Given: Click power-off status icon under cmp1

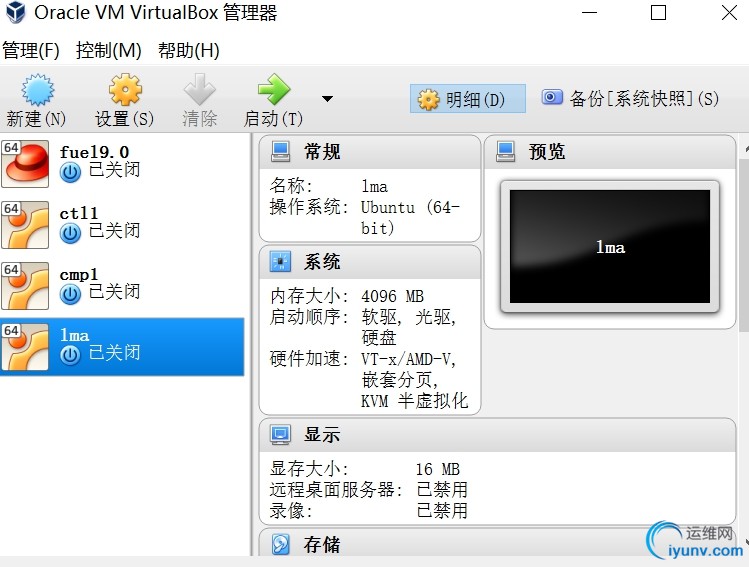Looking at the screenshot, I should point(70,295).
